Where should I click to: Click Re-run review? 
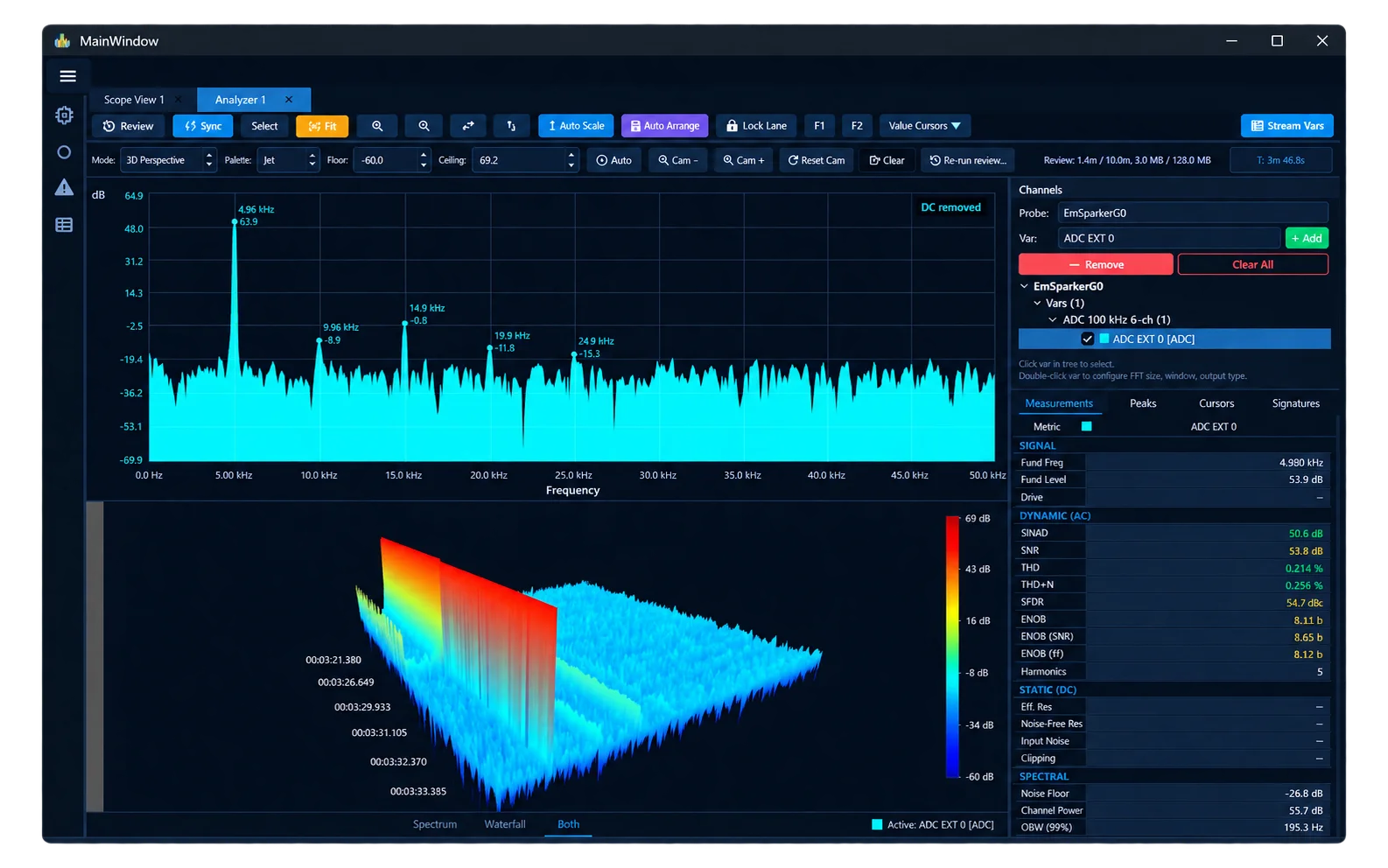(967, 160)
